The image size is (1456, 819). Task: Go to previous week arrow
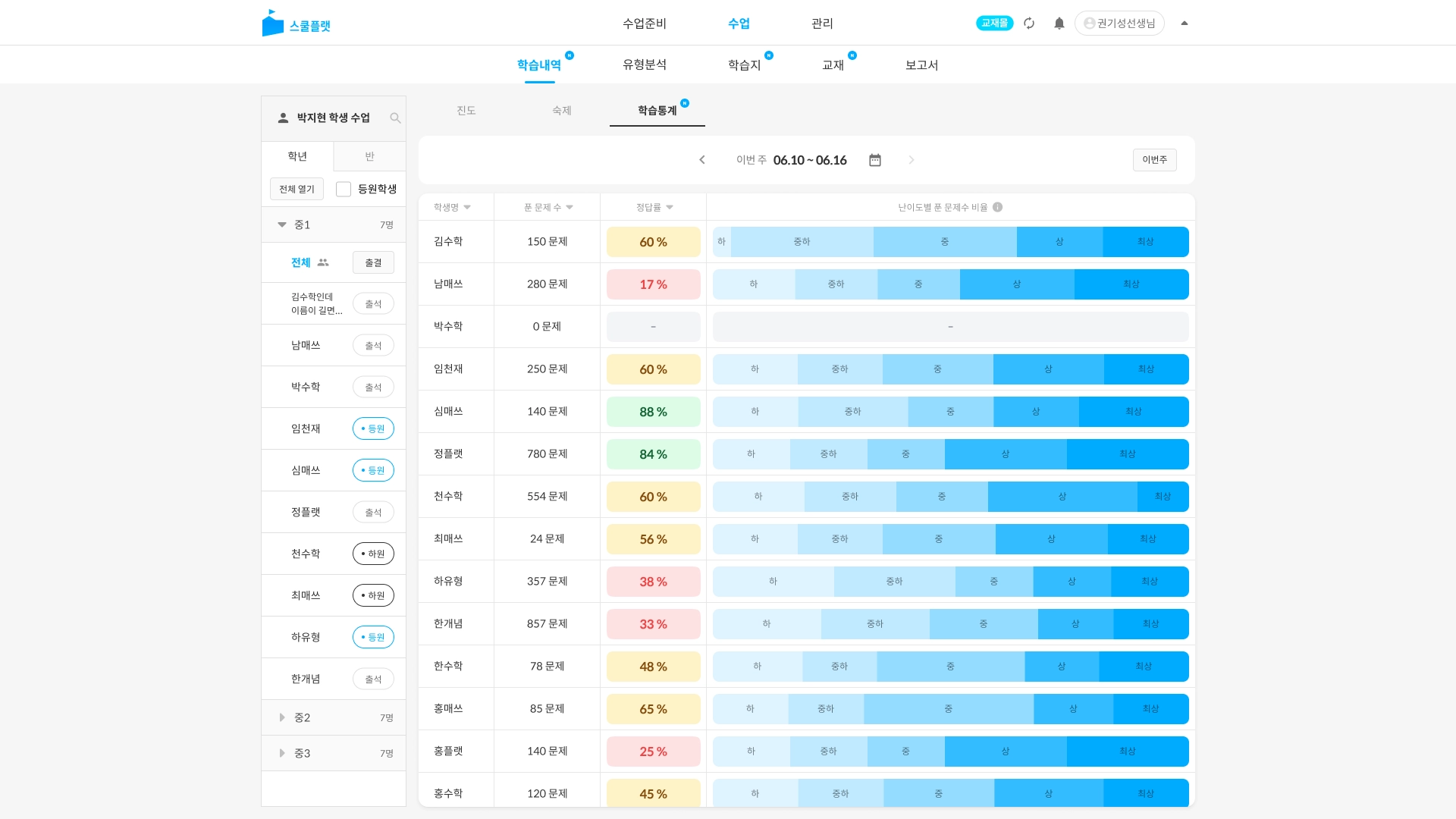702,160
